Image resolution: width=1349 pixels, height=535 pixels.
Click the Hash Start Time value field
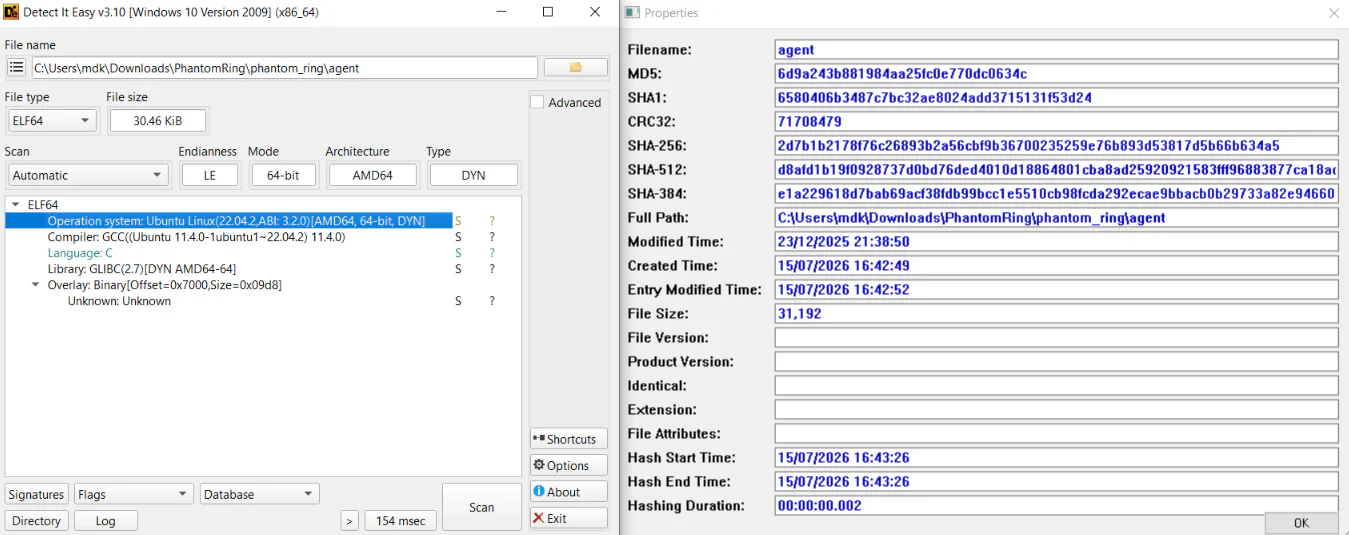click(1056, 458)
